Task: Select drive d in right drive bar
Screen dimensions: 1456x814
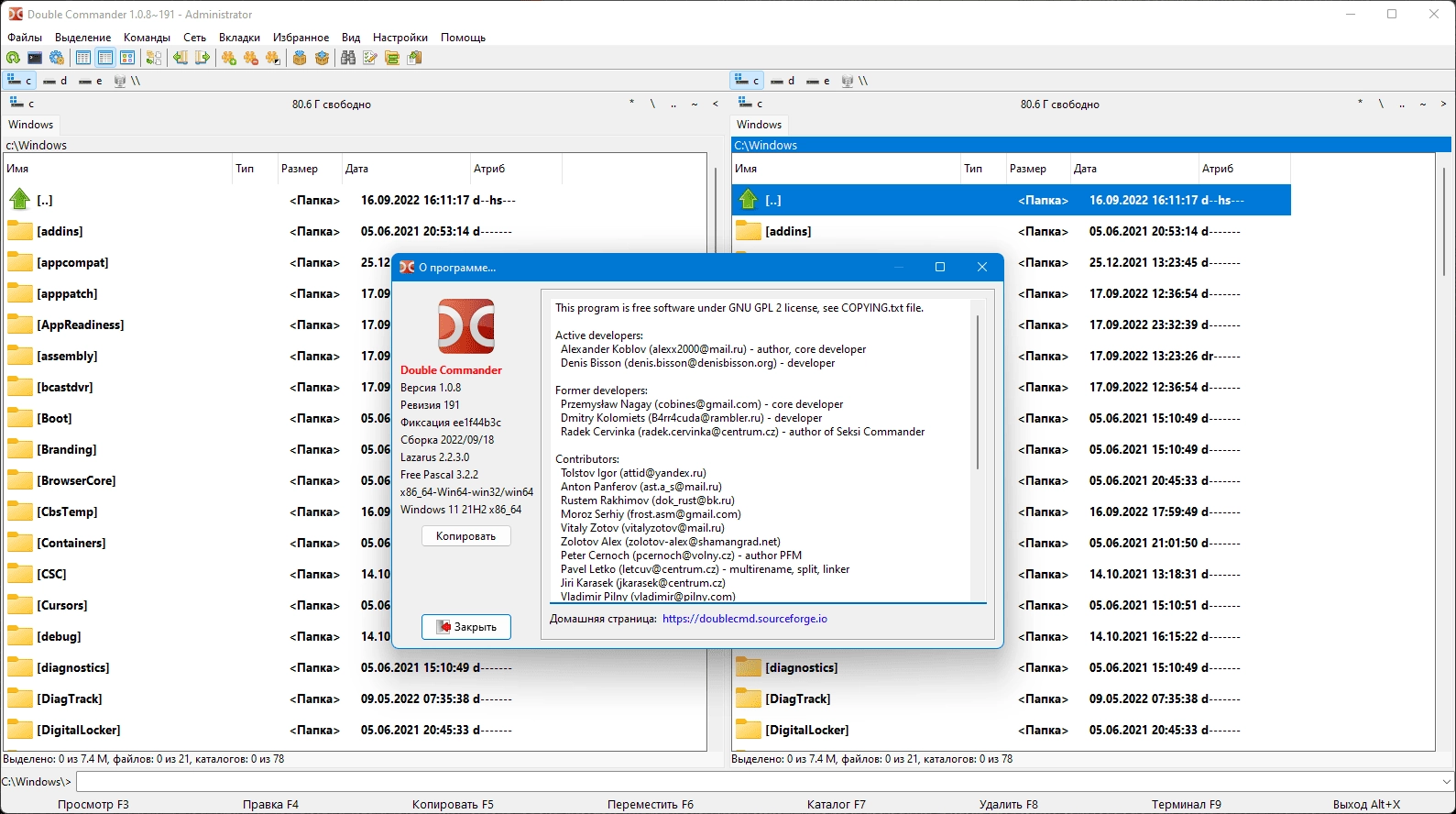Action: coord(783,81)
